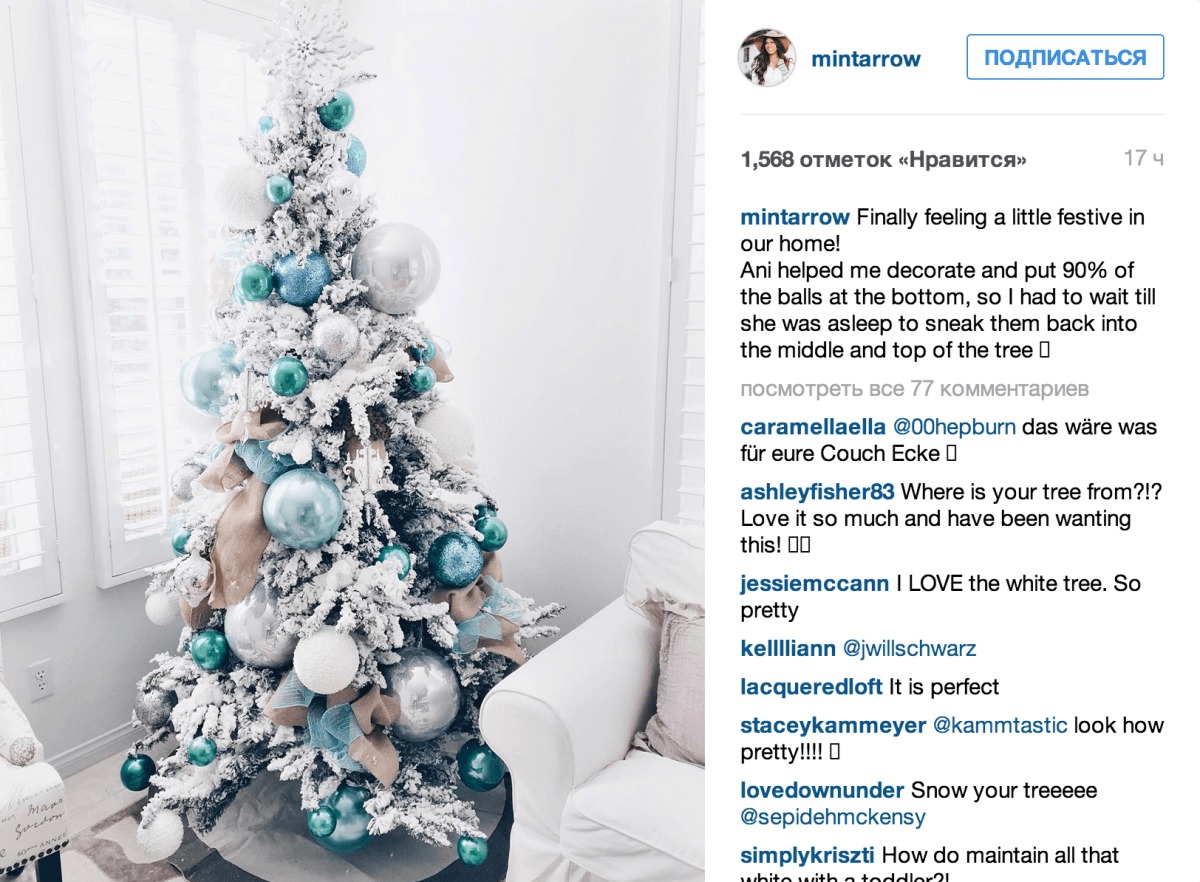Expand all 77 comments
This screenshot has width=1200, height=882.
[915, 389]
